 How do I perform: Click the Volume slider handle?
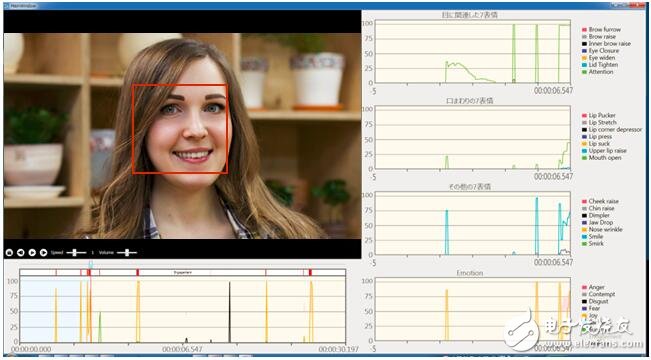[x=128, y=252]
